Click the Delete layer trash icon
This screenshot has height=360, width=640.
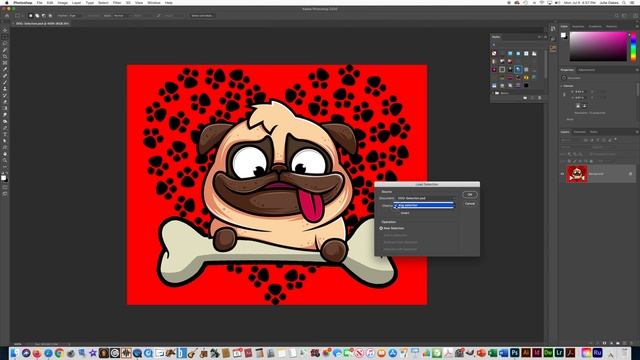(631, 343)
